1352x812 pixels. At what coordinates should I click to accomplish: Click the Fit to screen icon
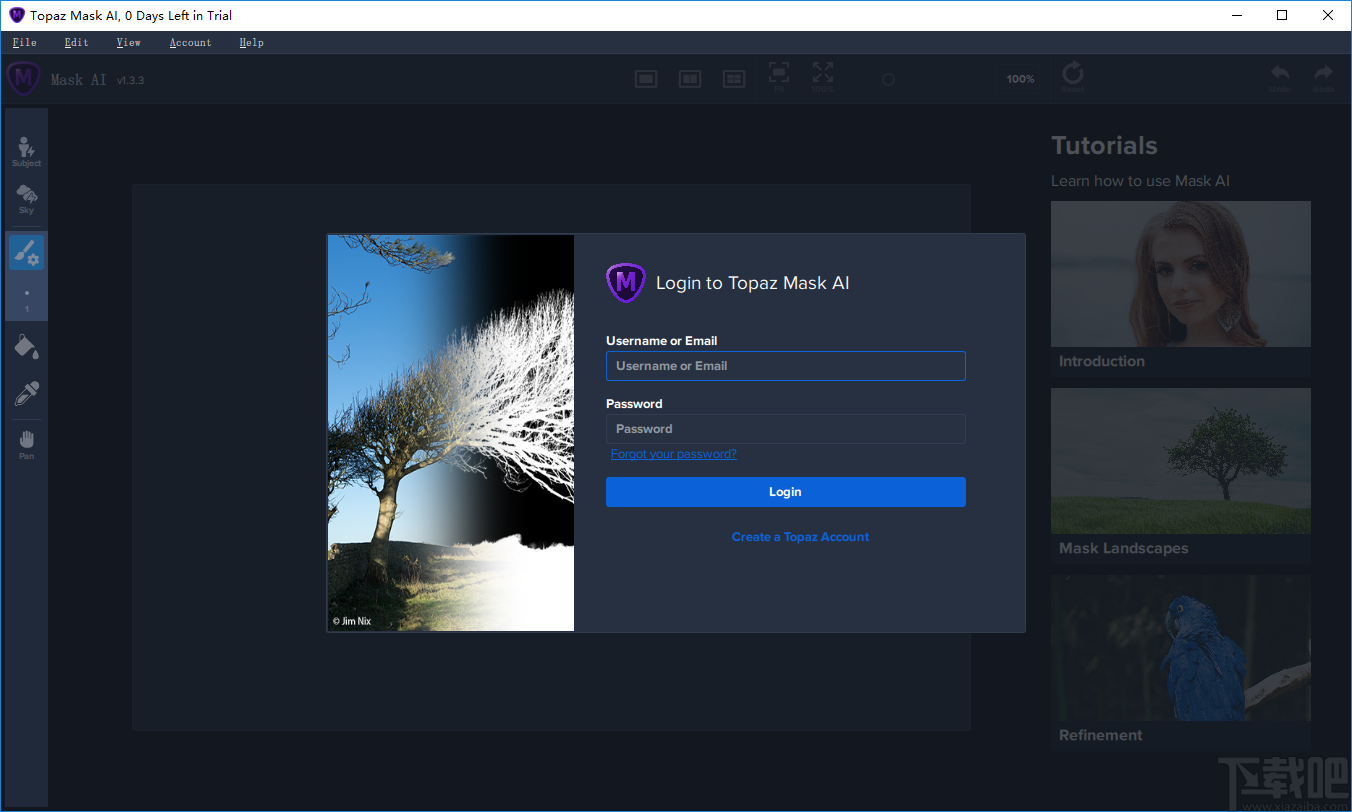779,77
